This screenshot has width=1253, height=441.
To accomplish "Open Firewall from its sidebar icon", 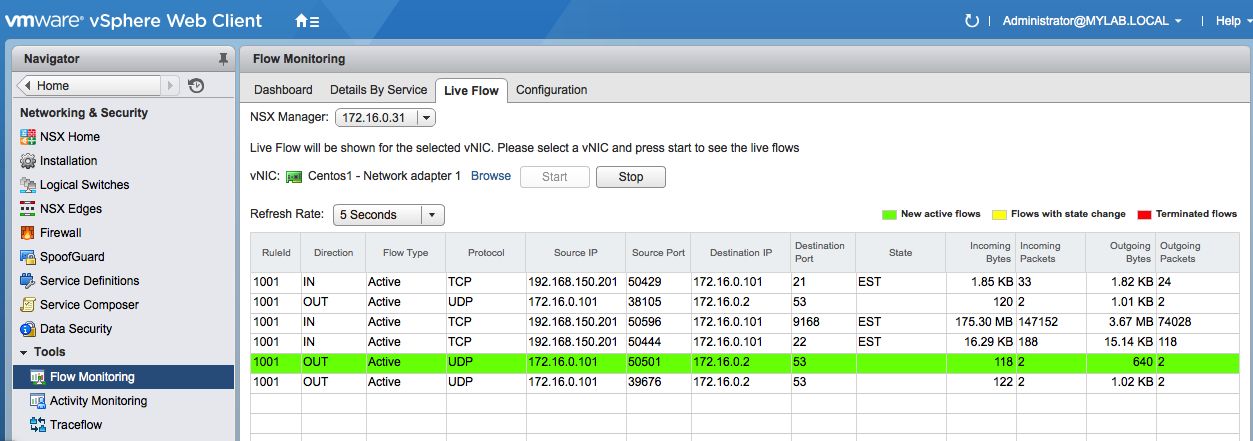I will click(x=28, y=233).
